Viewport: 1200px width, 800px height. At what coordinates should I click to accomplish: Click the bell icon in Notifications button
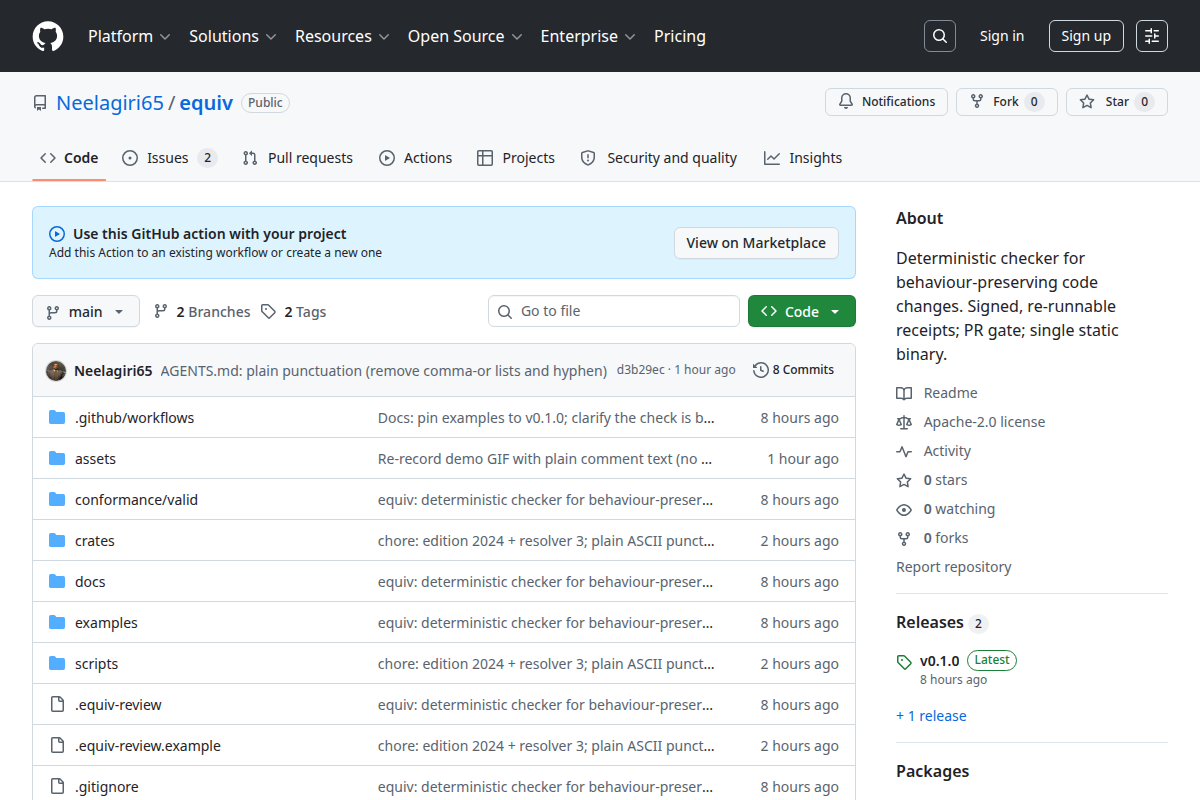point(846,102)
